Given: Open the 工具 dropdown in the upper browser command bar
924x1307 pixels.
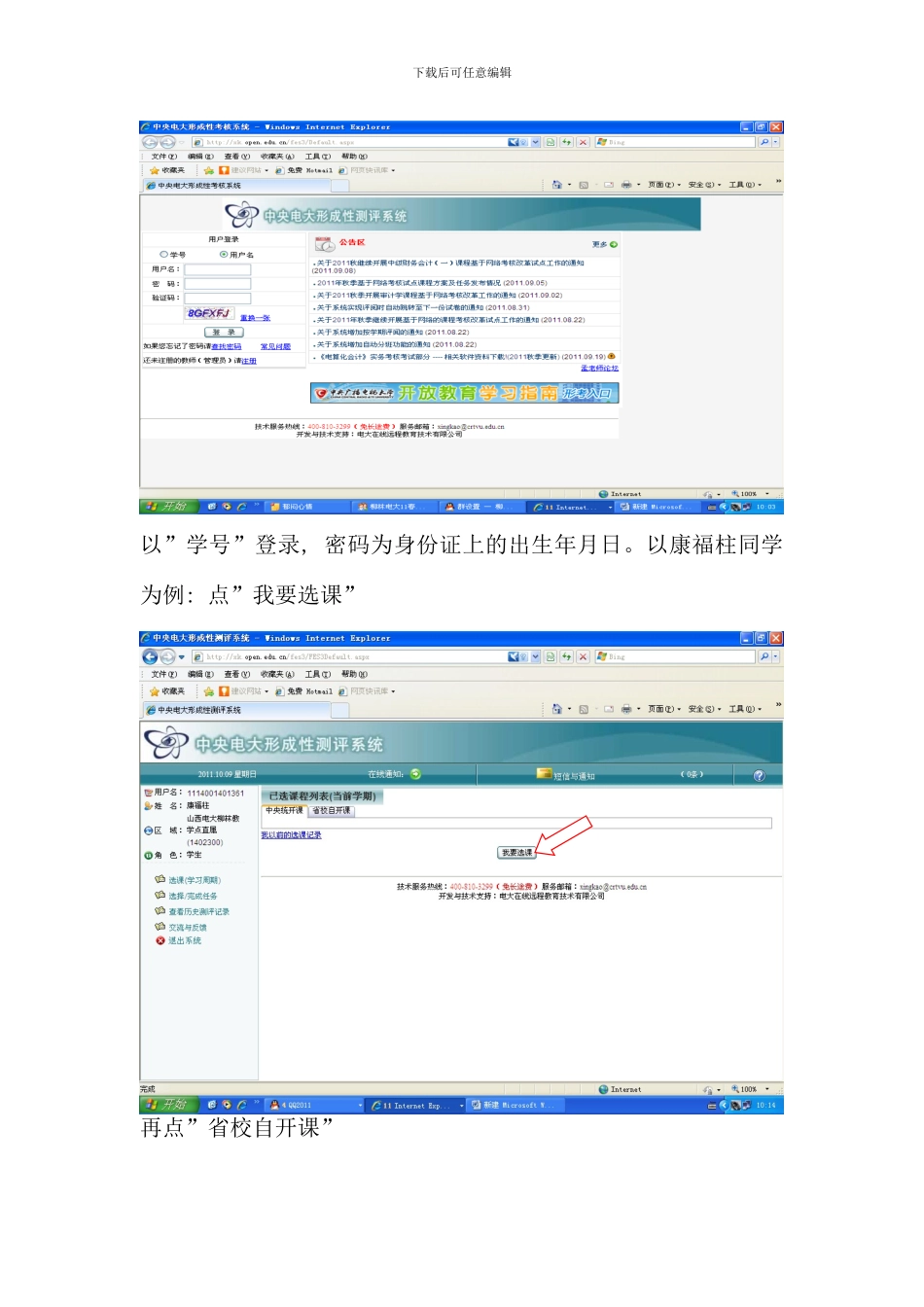Looking at the screenshot, I should 745,184.
